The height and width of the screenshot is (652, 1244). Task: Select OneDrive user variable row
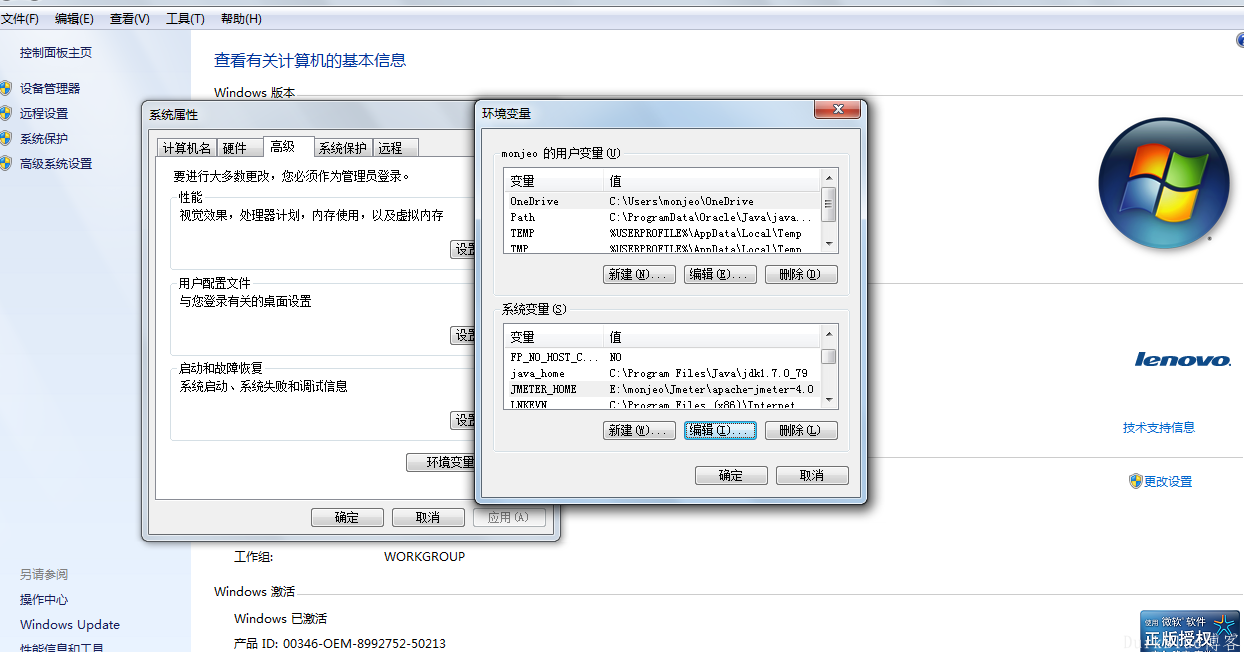(x=663, y=201)
